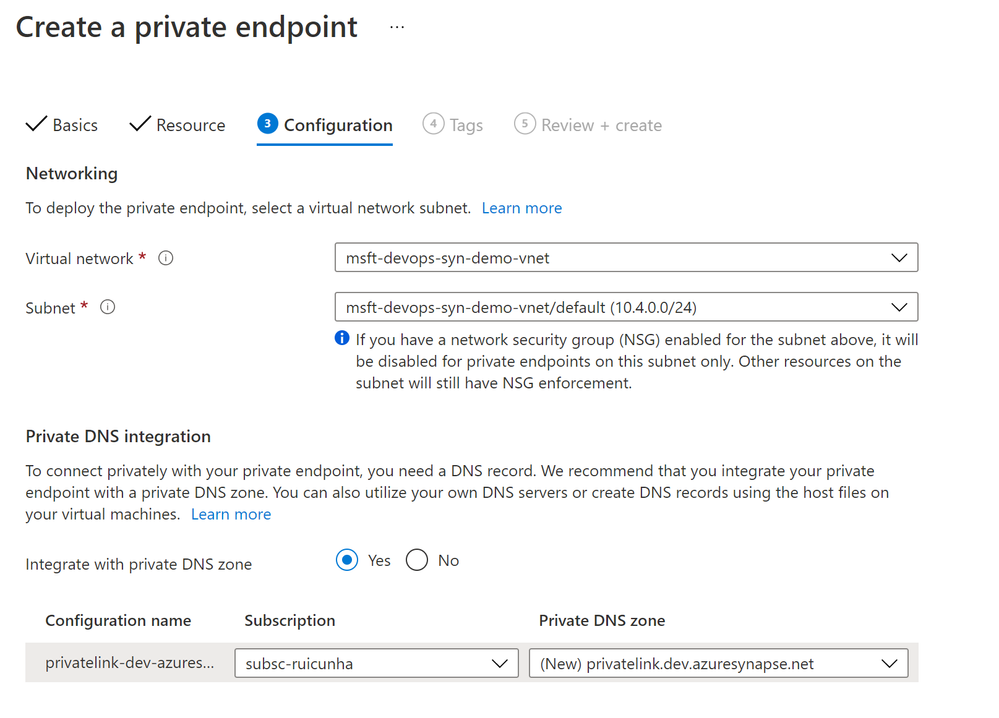Expand the Subnet dropdown

point(626,307)
